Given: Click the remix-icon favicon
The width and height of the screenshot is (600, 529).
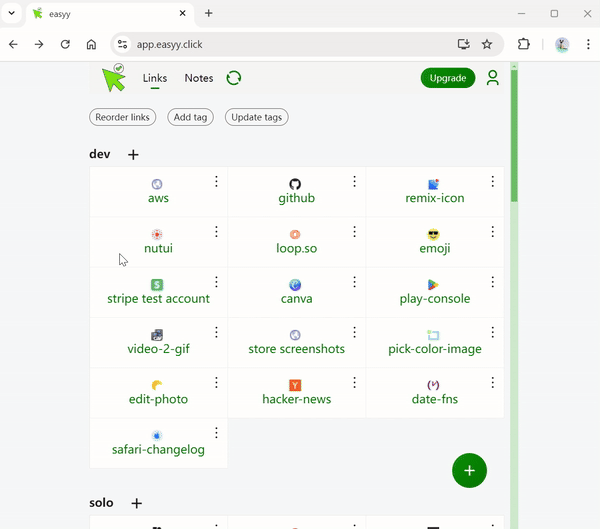Looking at the screenshot, I should pos(433,184).
